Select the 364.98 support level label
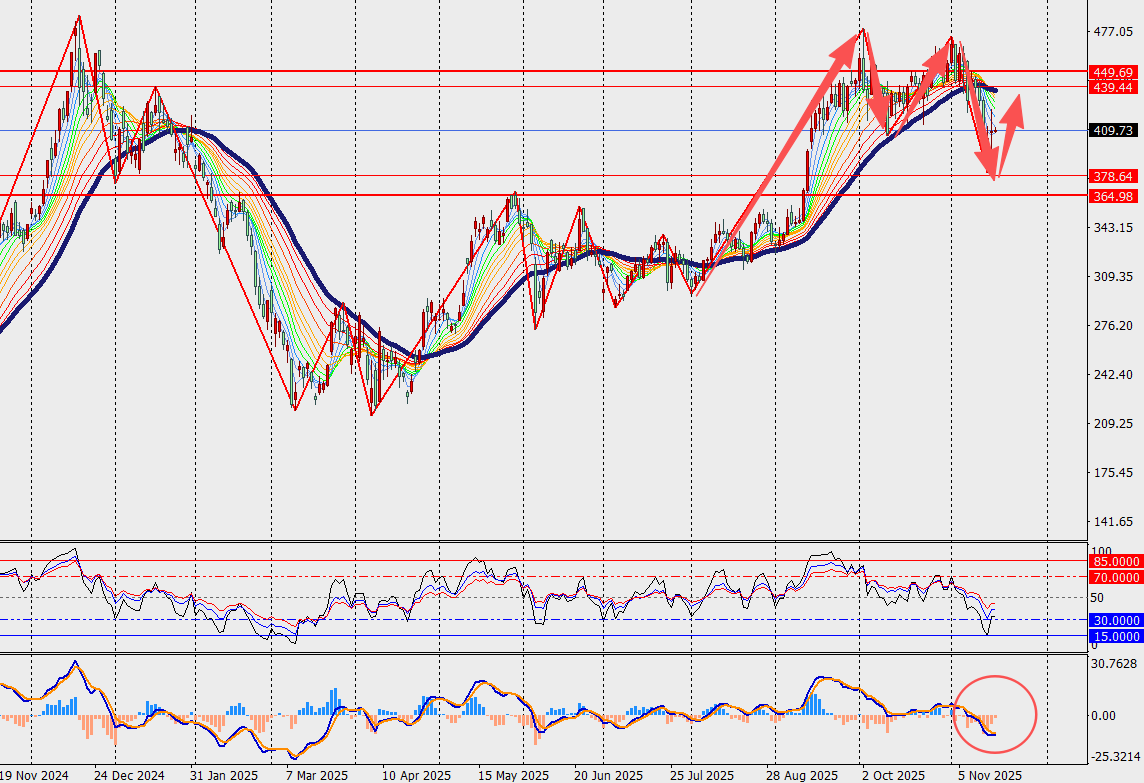 [1115, 195]
